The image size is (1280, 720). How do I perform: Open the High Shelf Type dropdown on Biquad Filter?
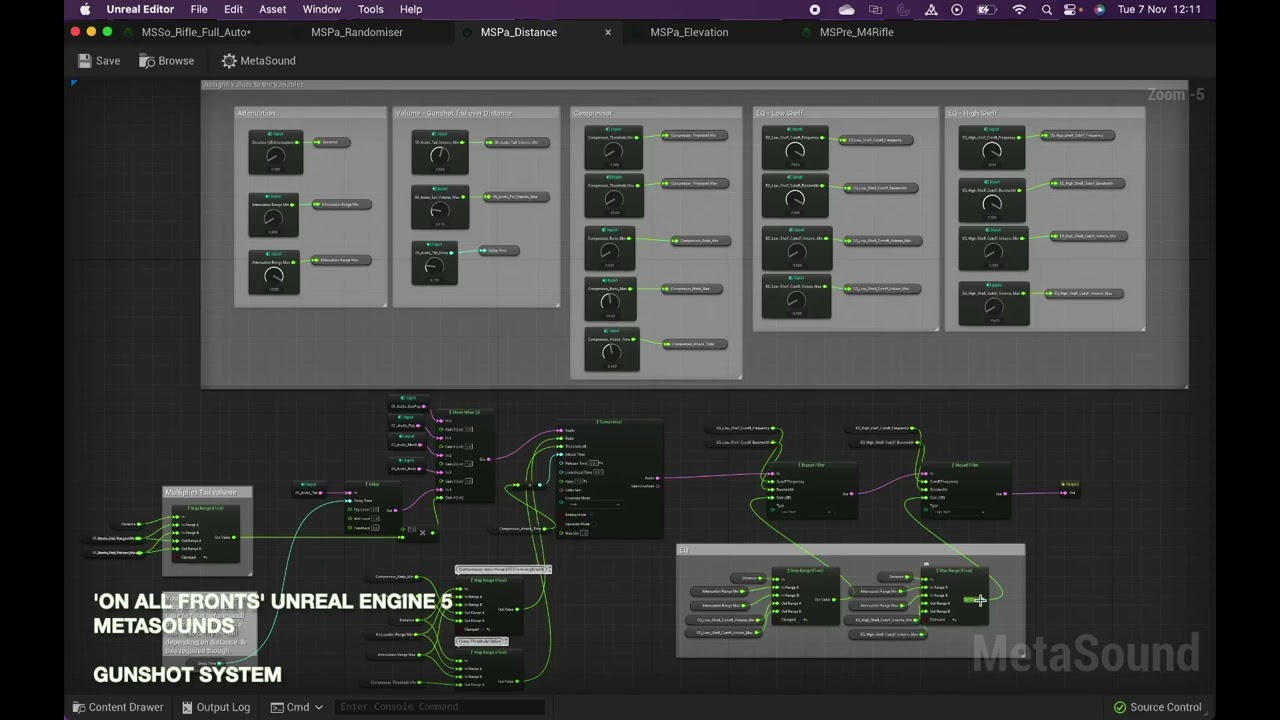tap(957, 512)
